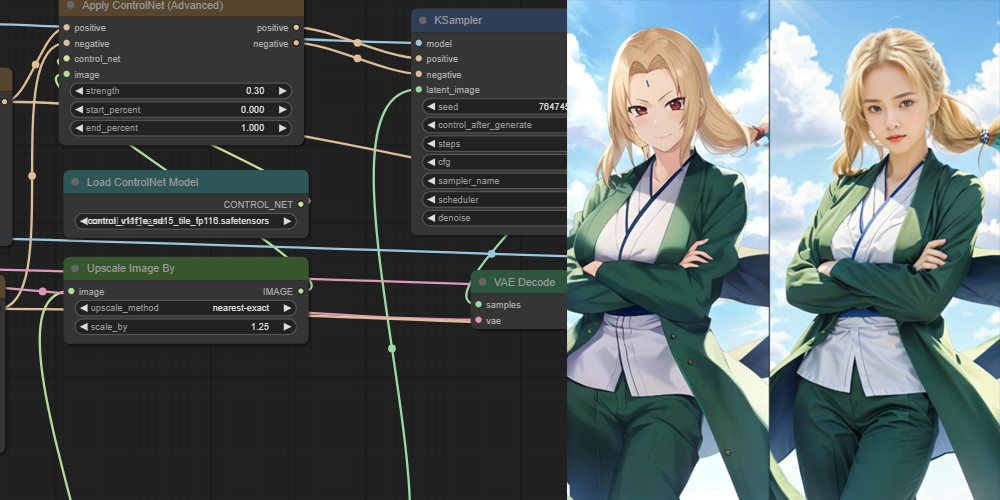Increase end_percent with right arrow
1000x500 pixels.
[282, 128]
